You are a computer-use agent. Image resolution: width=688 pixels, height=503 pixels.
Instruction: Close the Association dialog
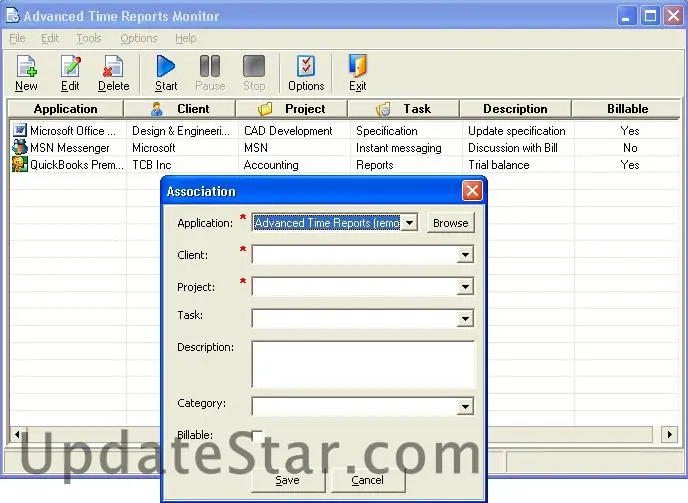[x=472, y=191]
